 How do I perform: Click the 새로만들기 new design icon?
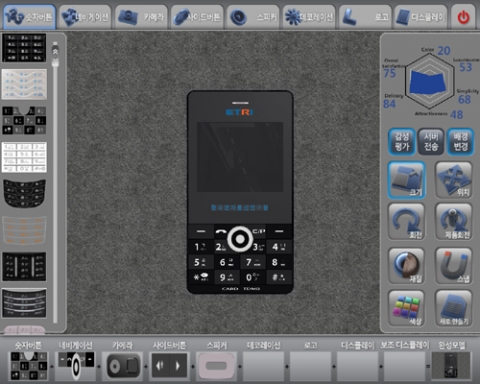pyautogui.click(x=454, y=308)
